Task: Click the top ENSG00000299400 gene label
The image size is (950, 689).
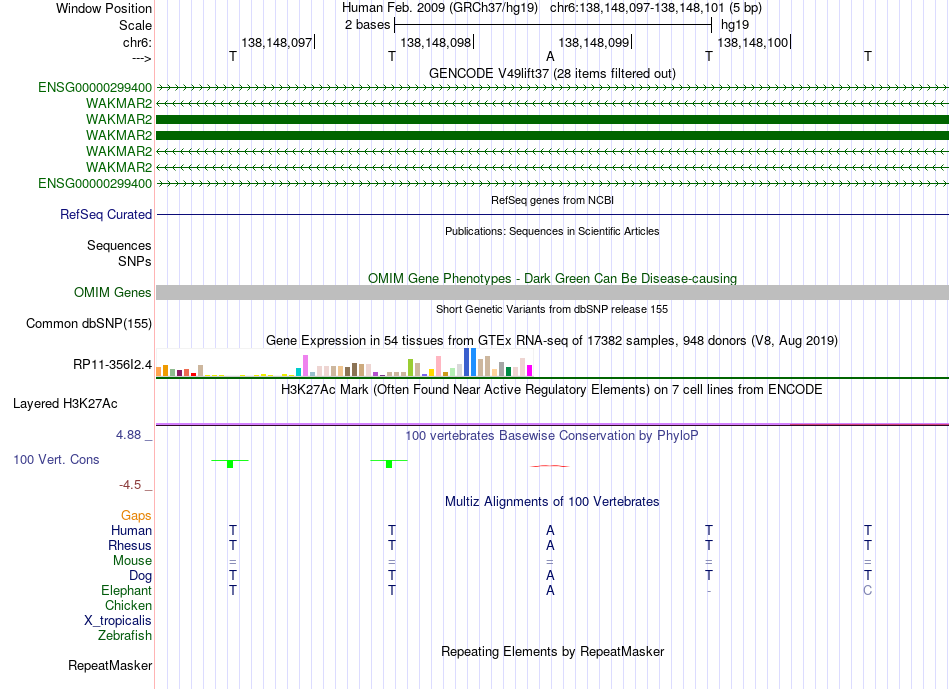Action: click(x=95, y=87)
